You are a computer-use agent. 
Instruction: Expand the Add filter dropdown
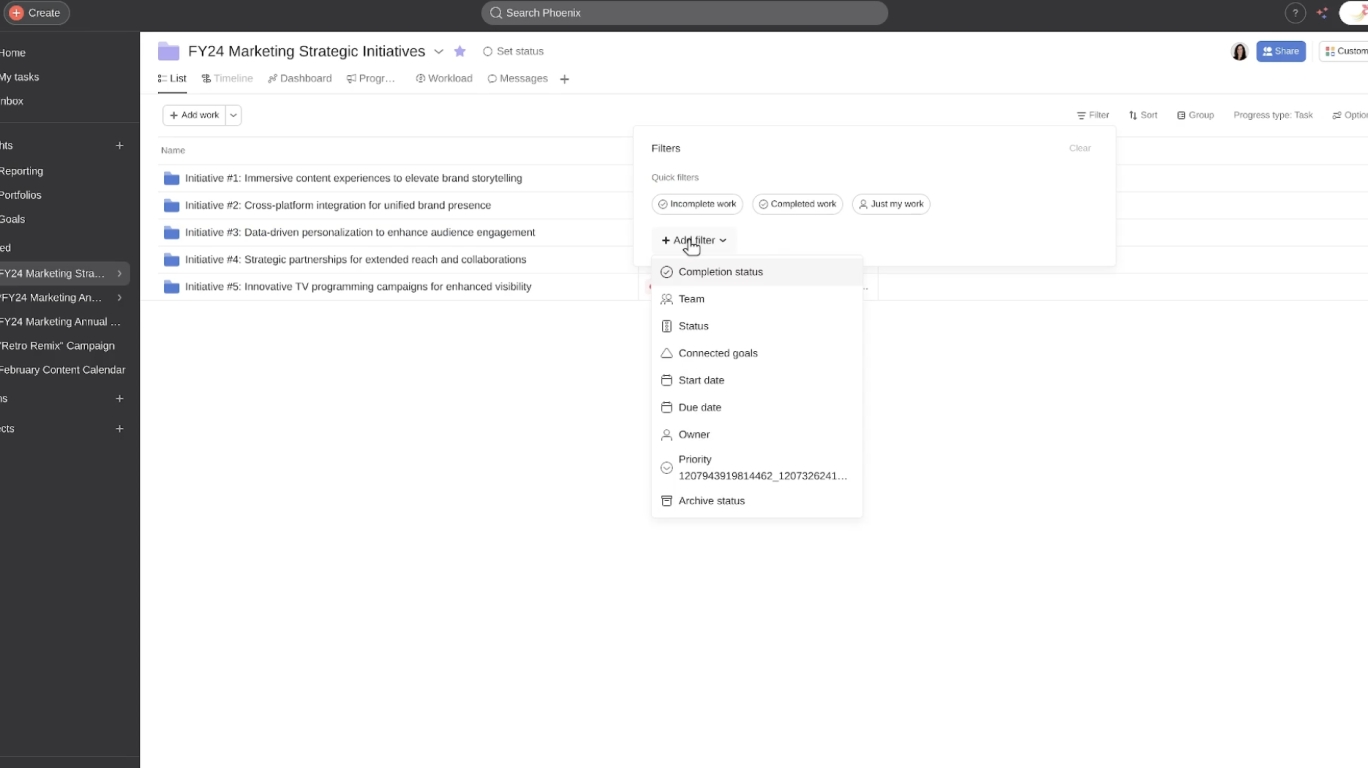693,240
